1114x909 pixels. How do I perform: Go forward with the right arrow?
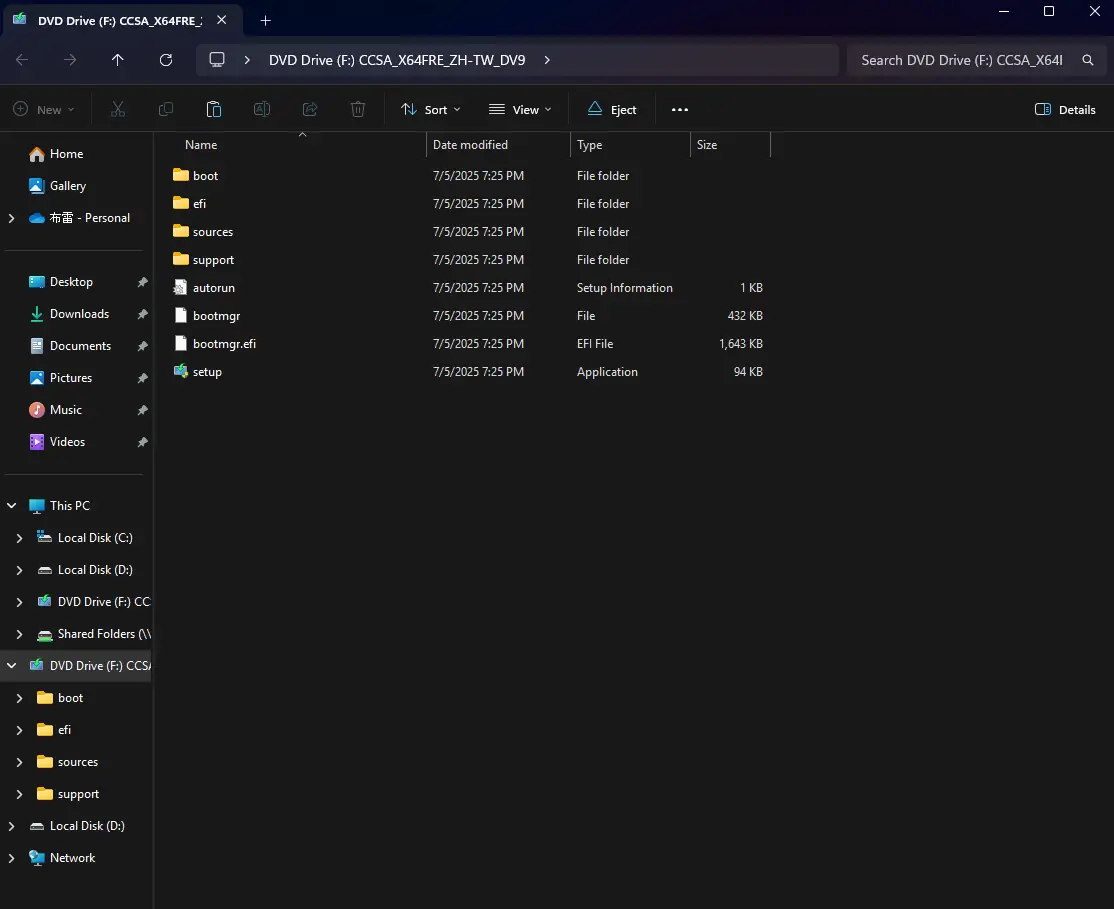click(x=70, y=60)
